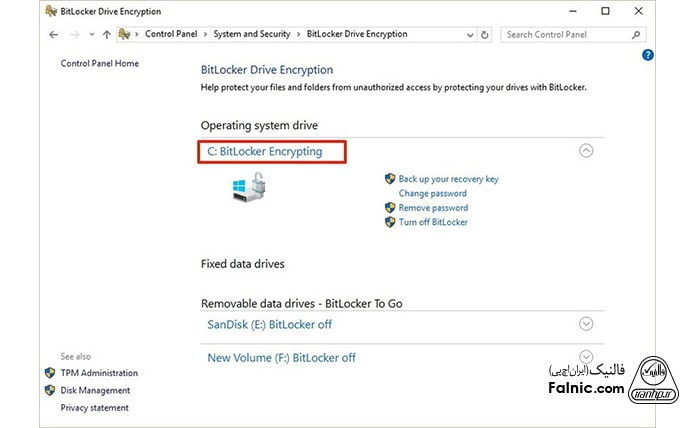Go to System and Security breadcrumb

251,34
